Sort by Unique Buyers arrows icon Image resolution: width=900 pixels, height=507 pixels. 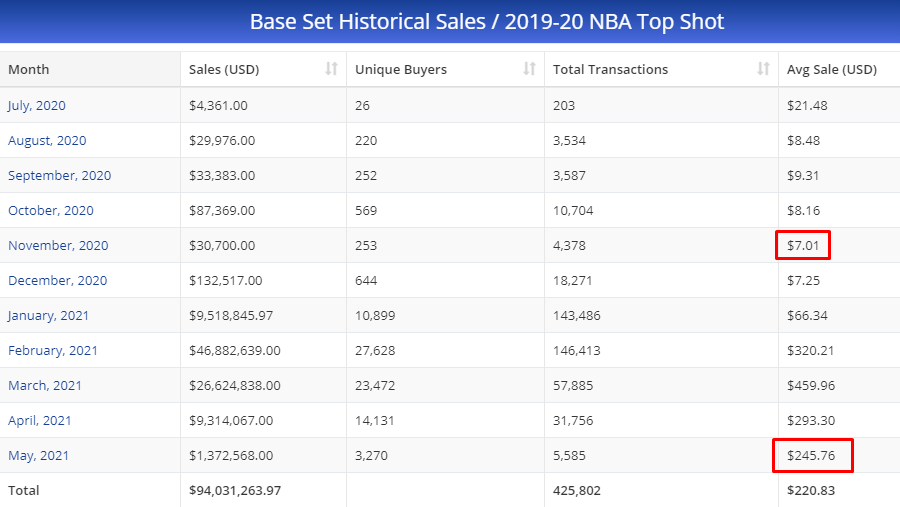529,69
